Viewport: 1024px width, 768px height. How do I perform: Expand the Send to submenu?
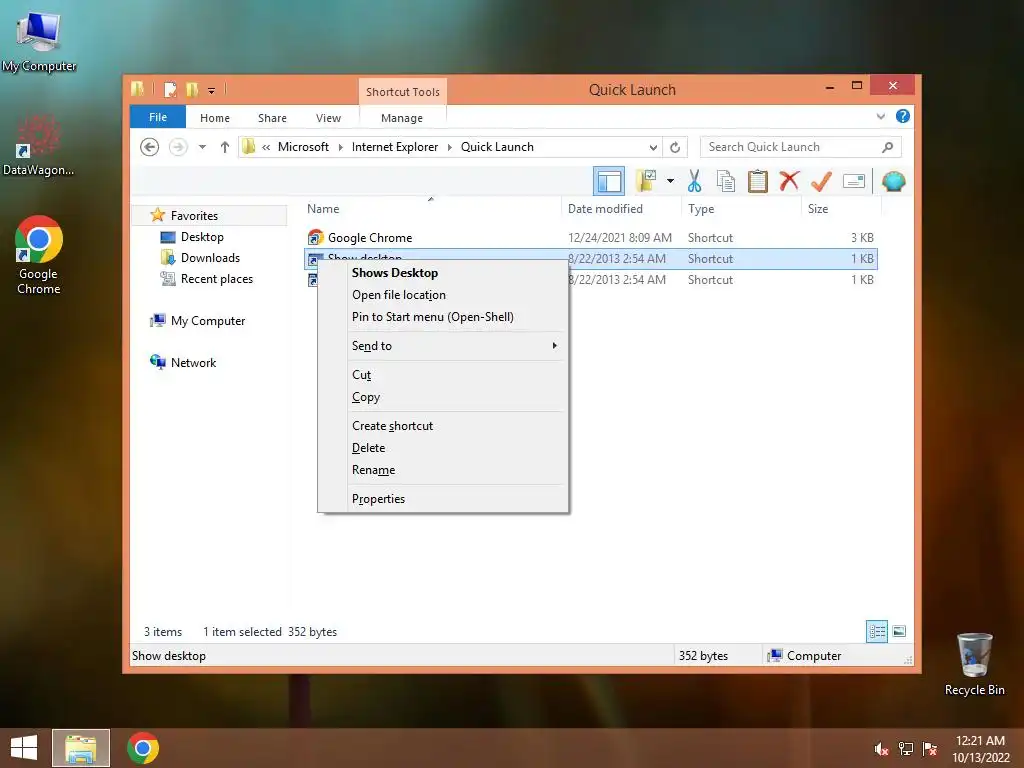443,345
